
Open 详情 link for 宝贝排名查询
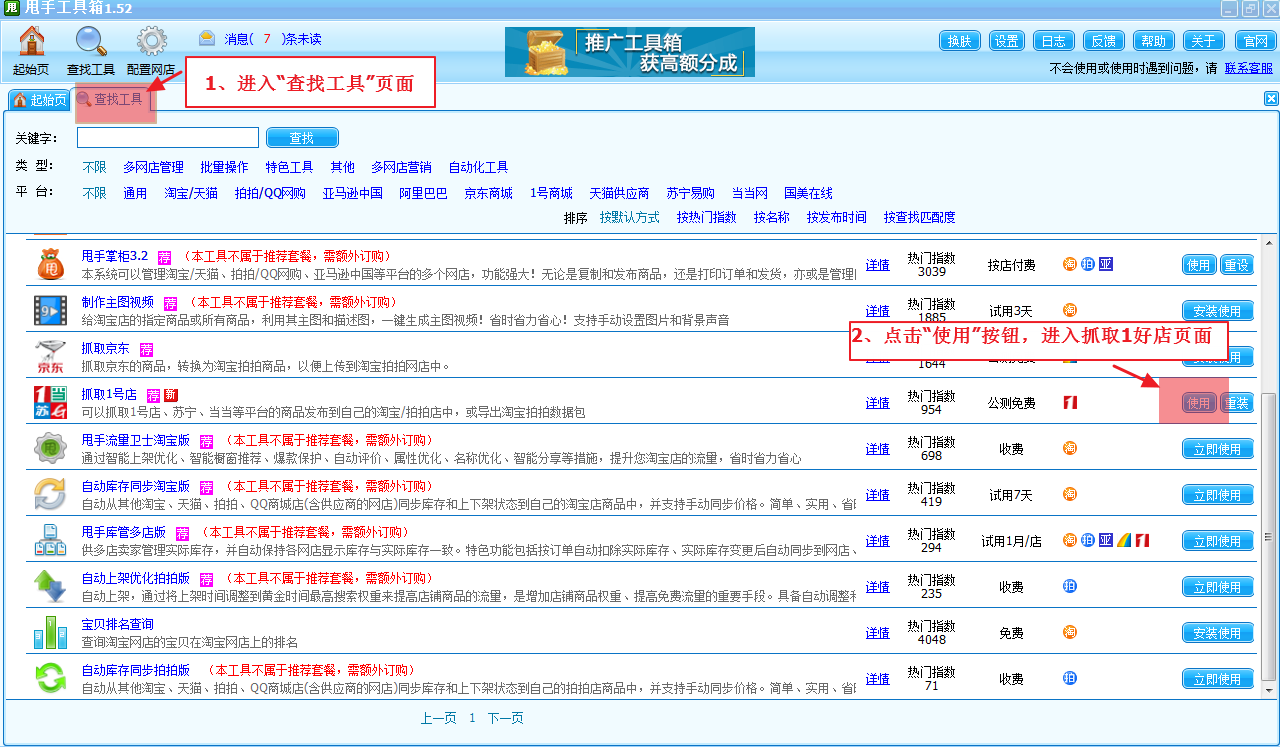coord(878,633)
